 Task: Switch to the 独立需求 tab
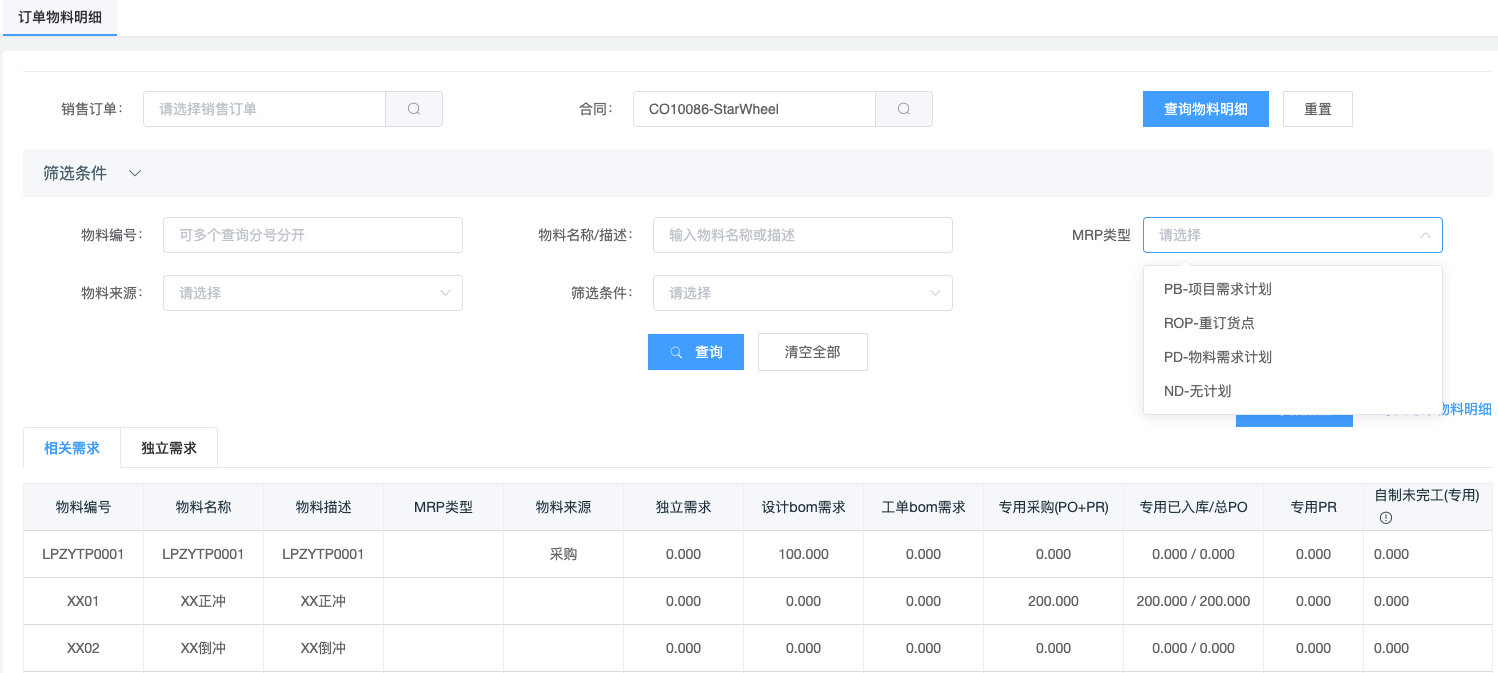point(169,448)
